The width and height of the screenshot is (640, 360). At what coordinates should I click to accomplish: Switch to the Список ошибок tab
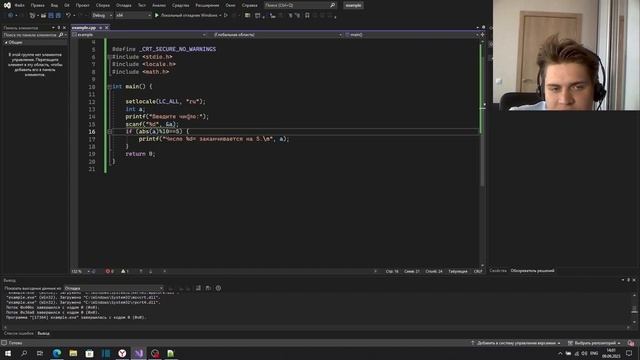[x=18, y=333]
